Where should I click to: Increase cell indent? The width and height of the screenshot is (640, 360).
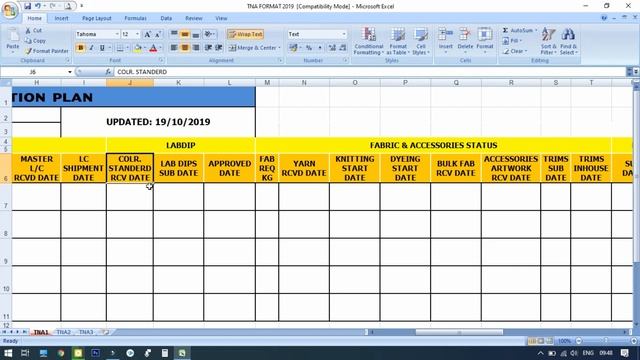point(219,48)
